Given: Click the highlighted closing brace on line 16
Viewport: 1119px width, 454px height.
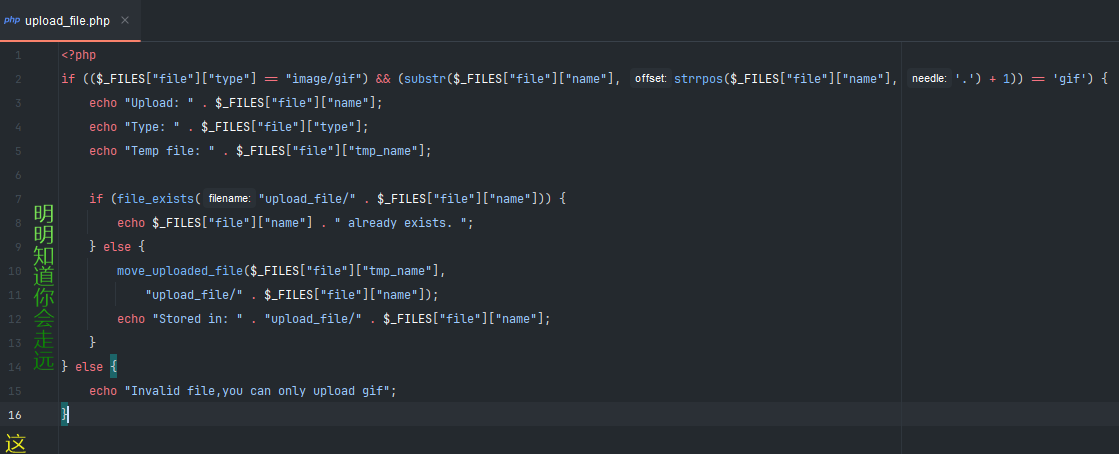Looking at the screenshot, I should [x=65, y=414].
